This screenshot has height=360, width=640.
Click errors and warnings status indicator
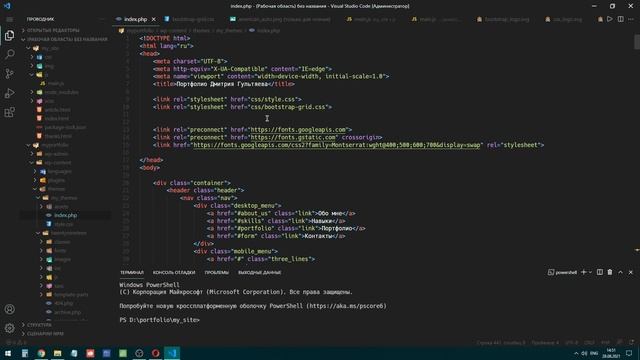(x=16, y=342)
